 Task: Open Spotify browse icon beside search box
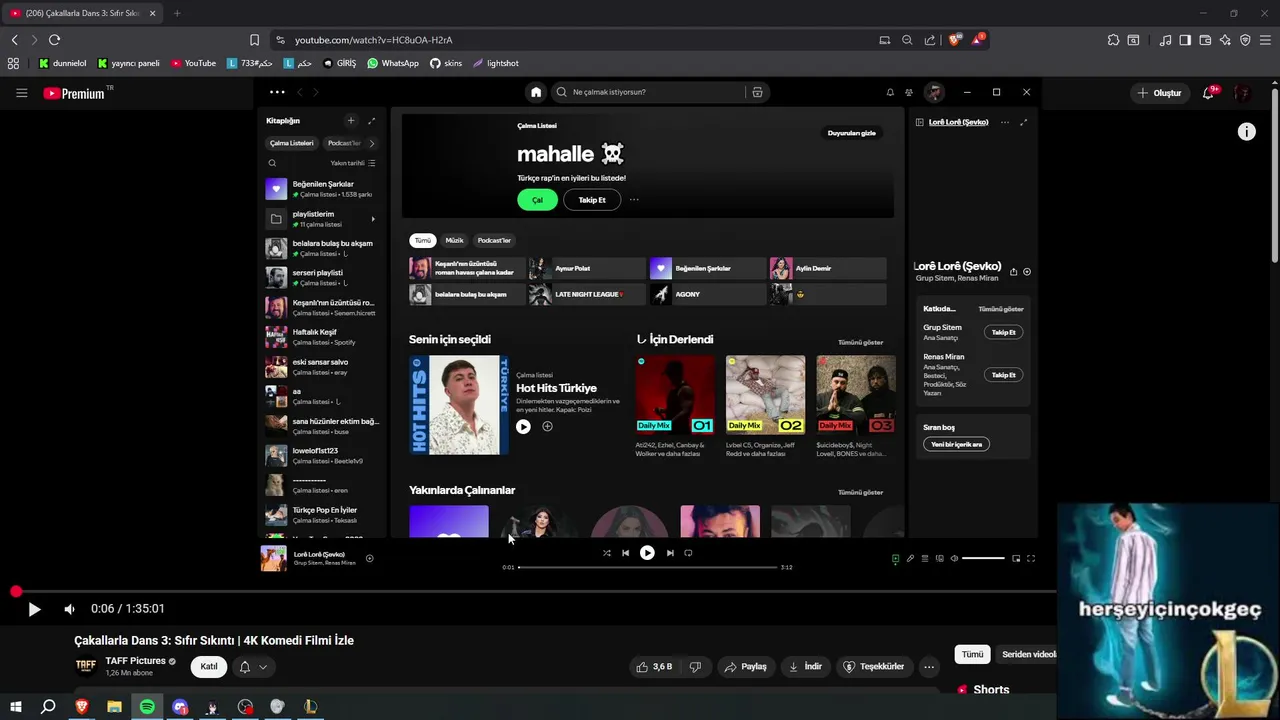click(x=757, y=92)
